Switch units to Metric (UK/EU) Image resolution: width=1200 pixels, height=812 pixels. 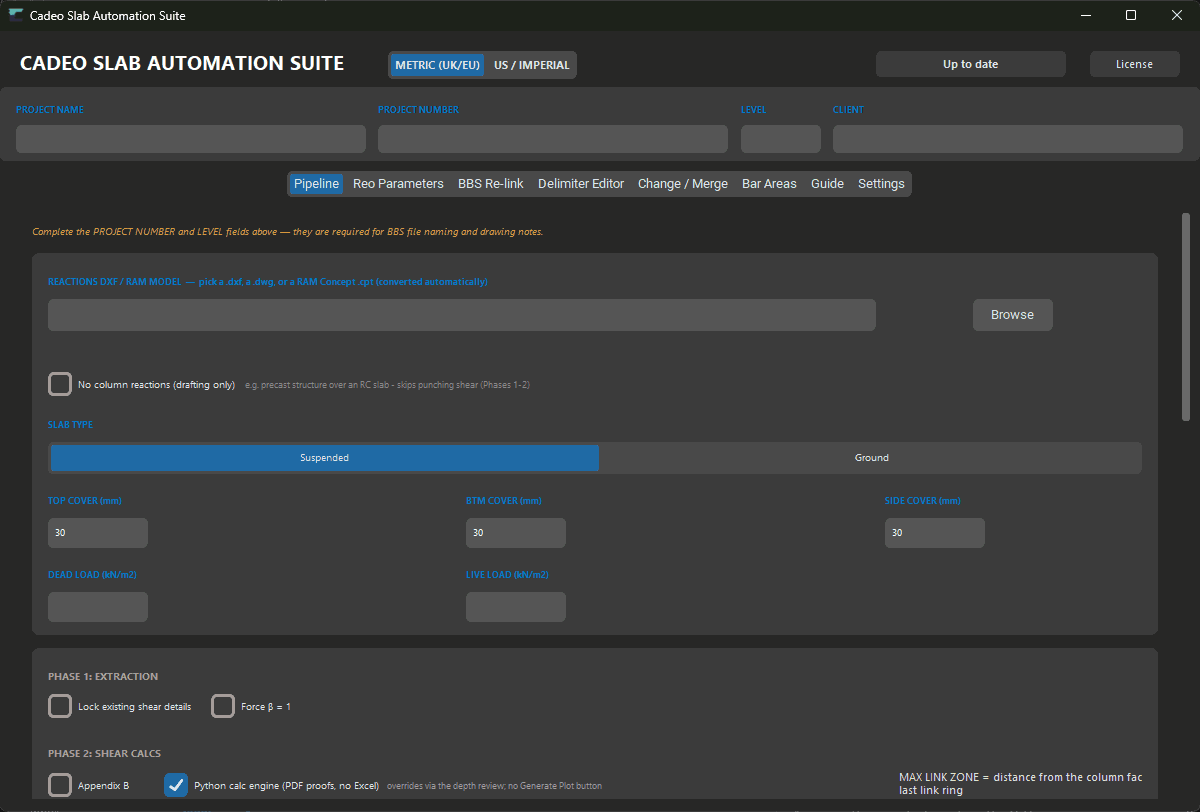click(x=438, y=65)
